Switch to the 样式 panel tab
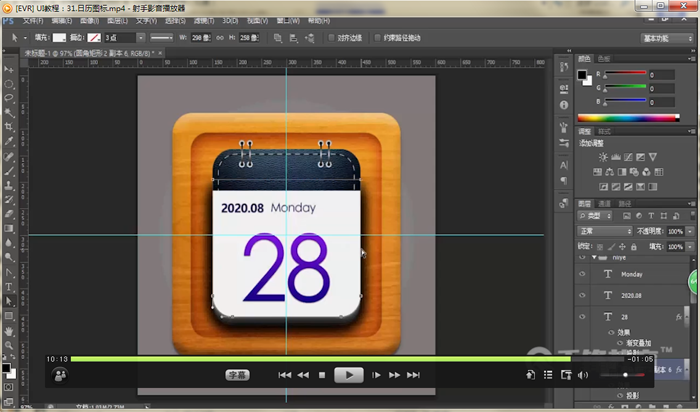 coord(604,132)
